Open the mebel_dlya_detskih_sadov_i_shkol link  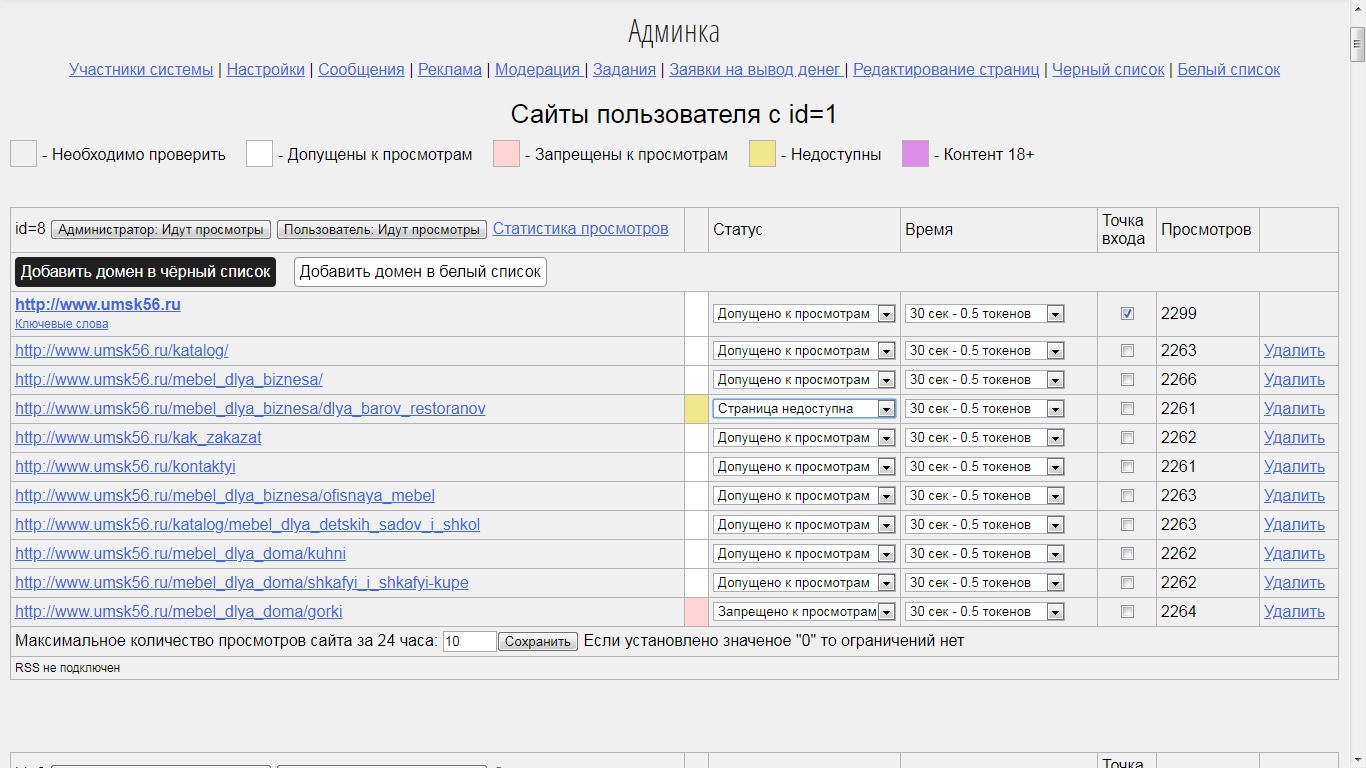248,525
